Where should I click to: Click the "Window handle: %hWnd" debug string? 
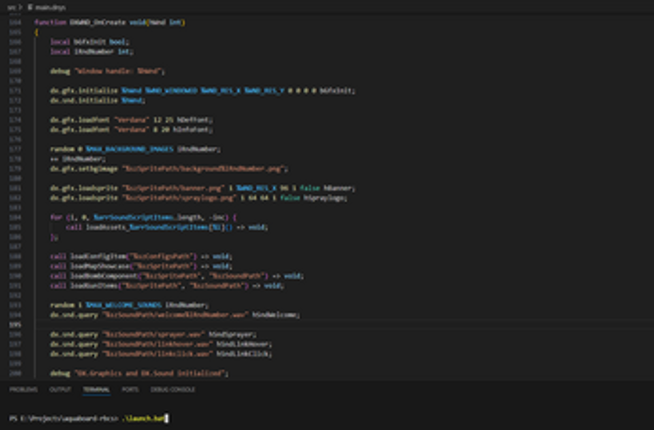point(121,71)
